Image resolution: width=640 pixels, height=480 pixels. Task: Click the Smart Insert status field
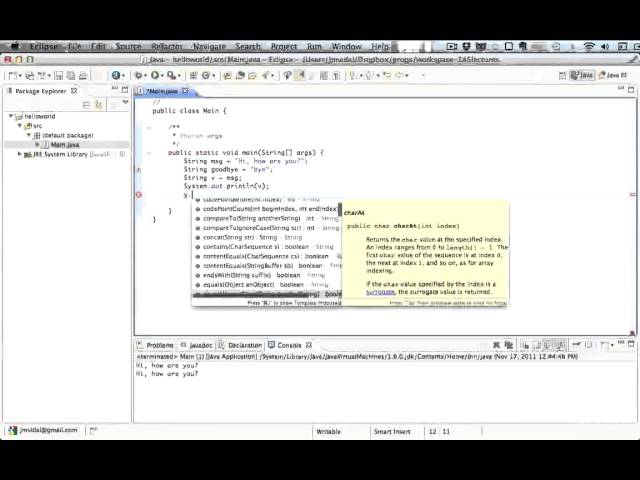tap(392, 431)
